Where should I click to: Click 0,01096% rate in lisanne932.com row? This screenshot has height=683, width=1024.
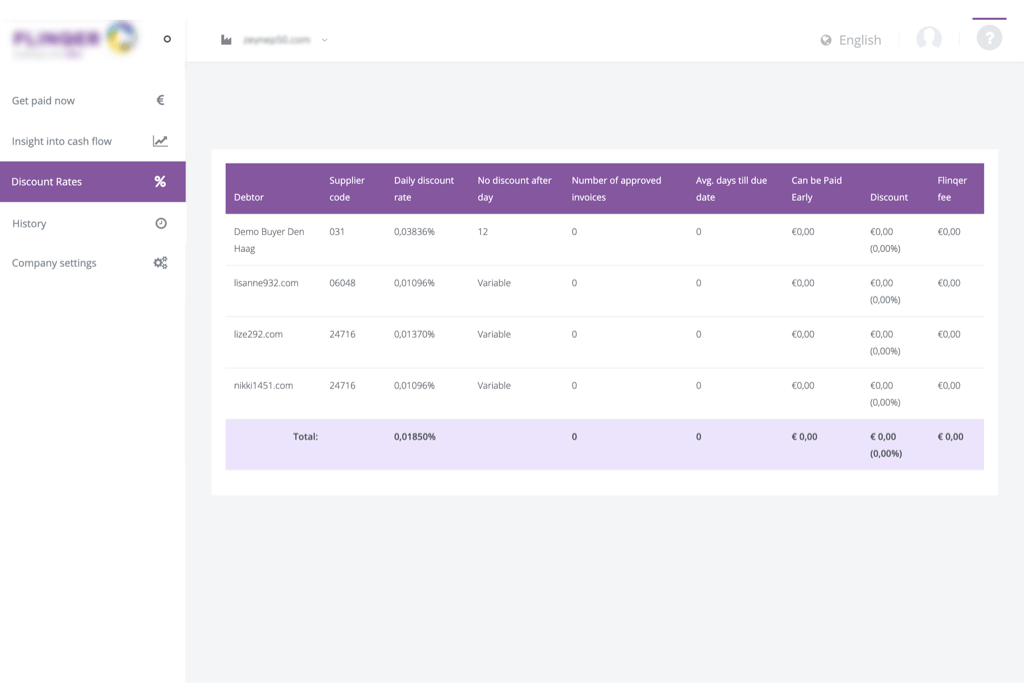(414, 283)
